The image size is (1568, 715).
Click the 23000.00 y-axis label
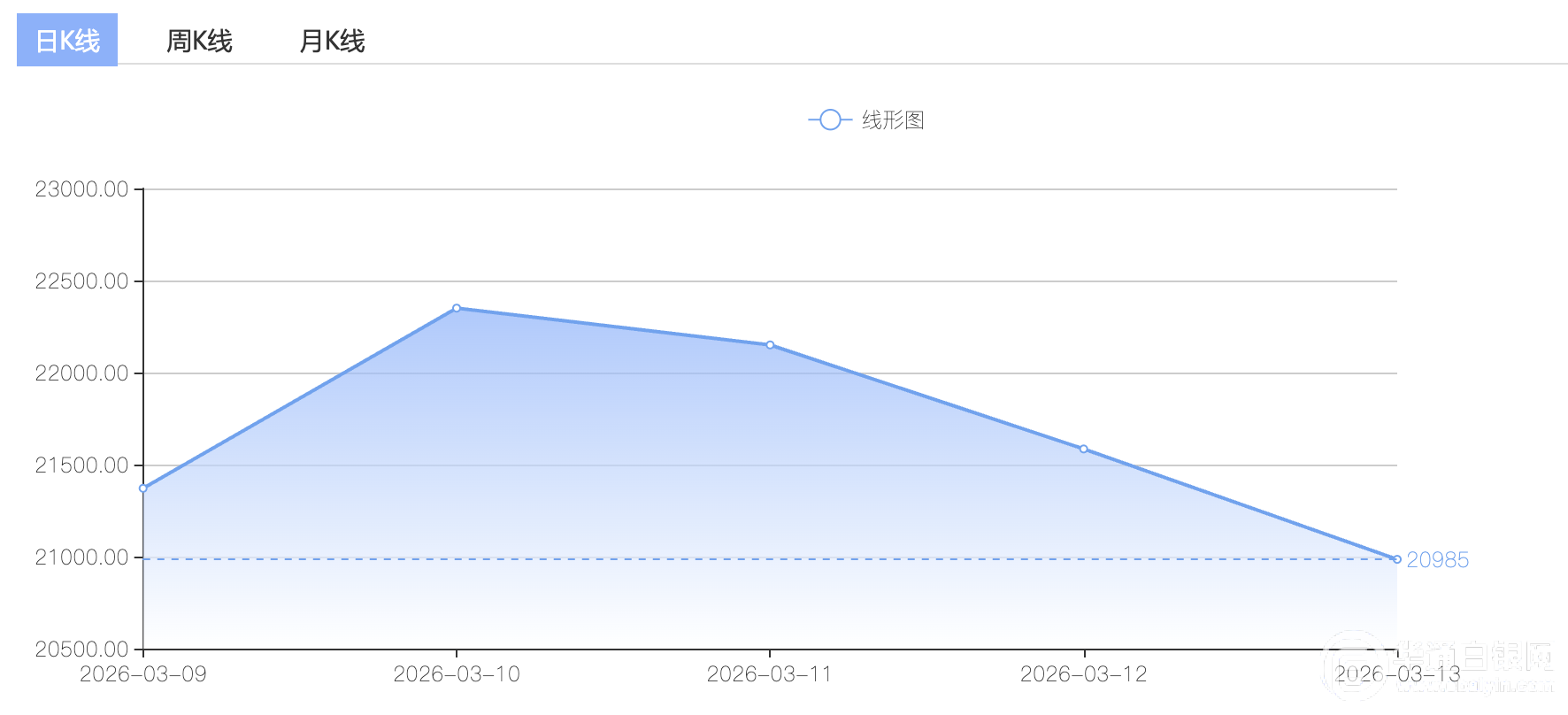point(81,189)
